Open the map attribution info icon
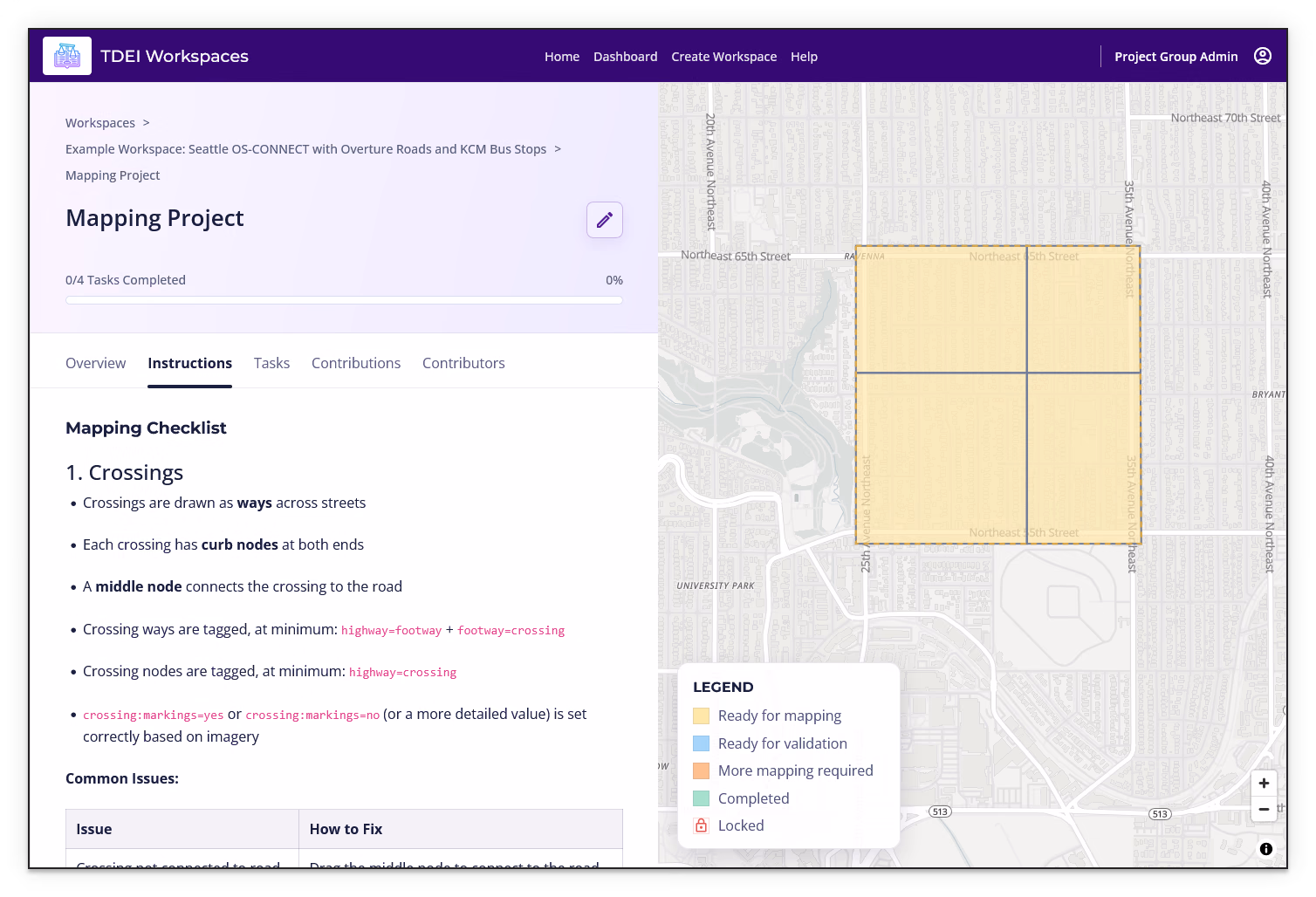The image size is (1316, 897). click(1265, 849)
